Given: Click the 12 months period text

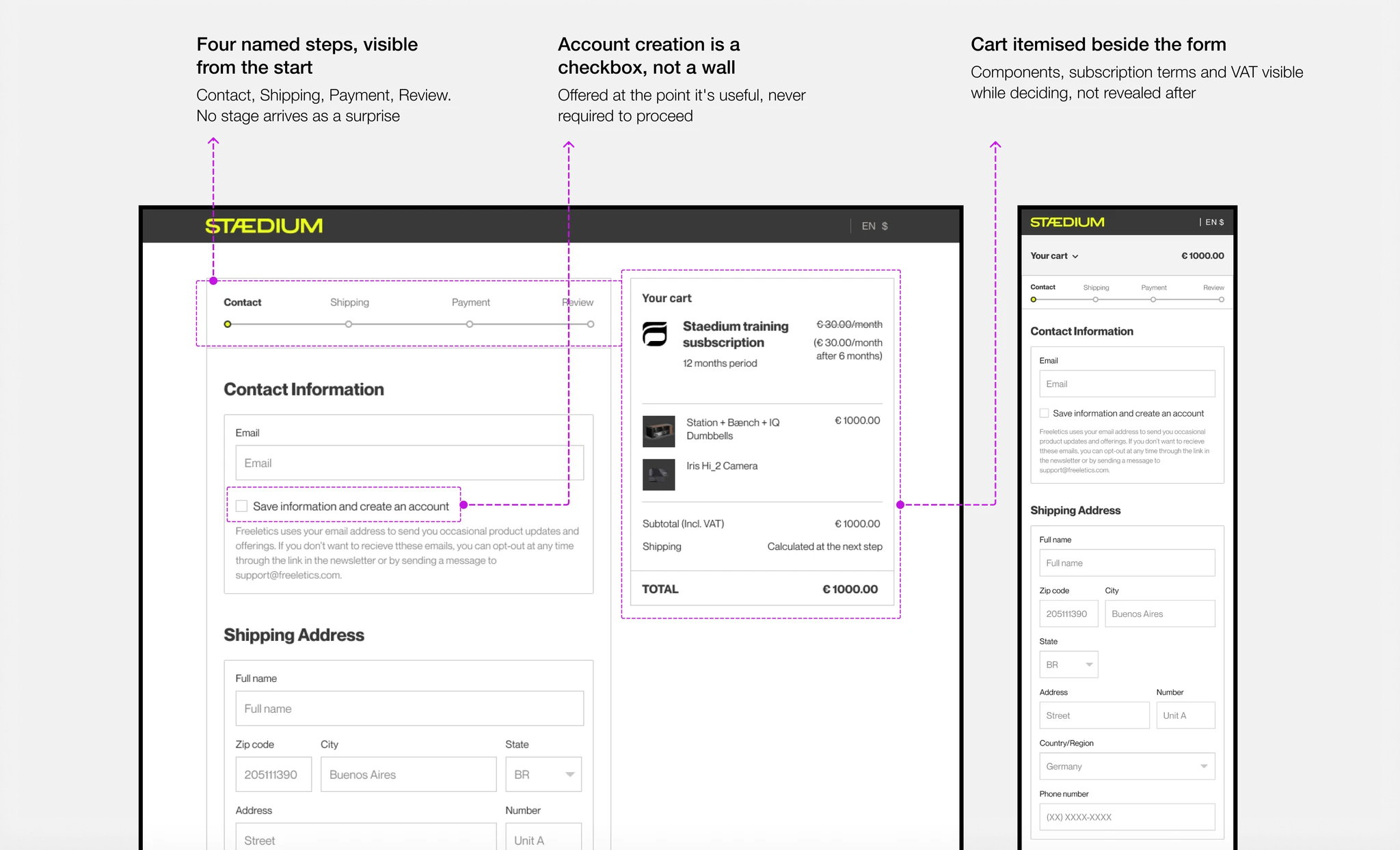Looking at the screenshot, I should pos(720,363).
